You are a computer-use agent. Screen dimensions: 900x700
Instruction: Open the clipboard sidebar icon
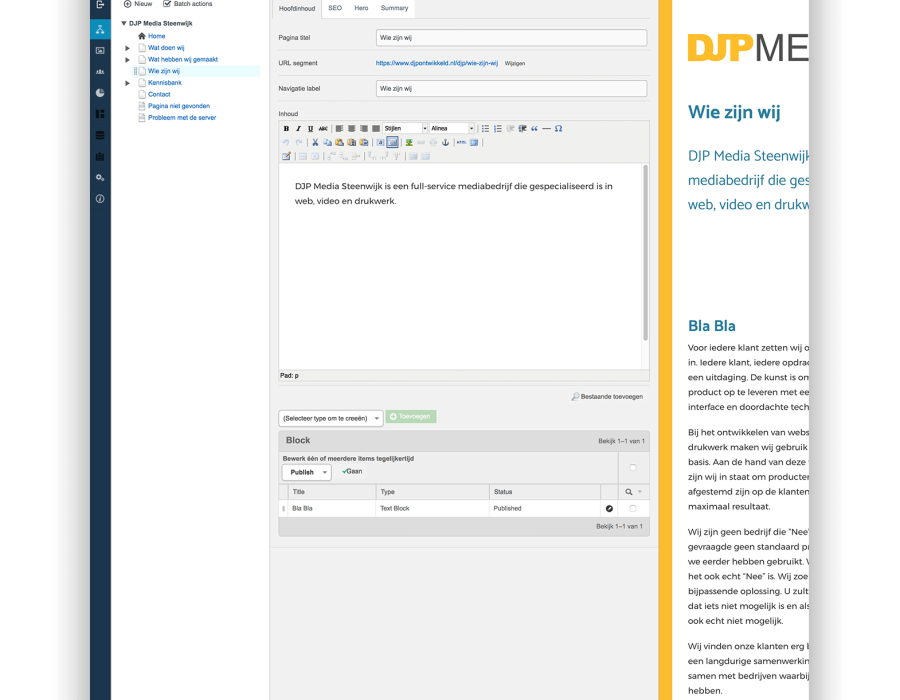pos(100,157)
